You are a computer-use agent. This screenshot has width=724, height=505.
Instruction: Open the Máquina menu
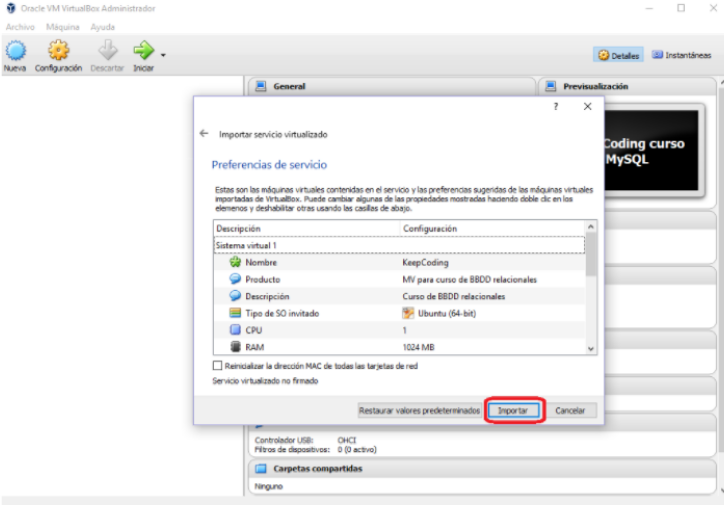click(x=63, y=27)
